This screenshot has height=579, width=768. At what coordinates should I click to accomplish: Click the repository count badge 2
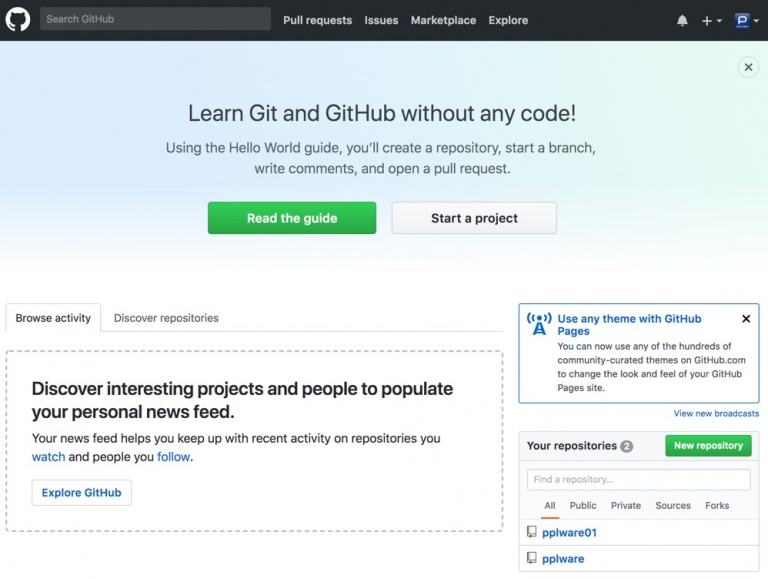point(626,446)
